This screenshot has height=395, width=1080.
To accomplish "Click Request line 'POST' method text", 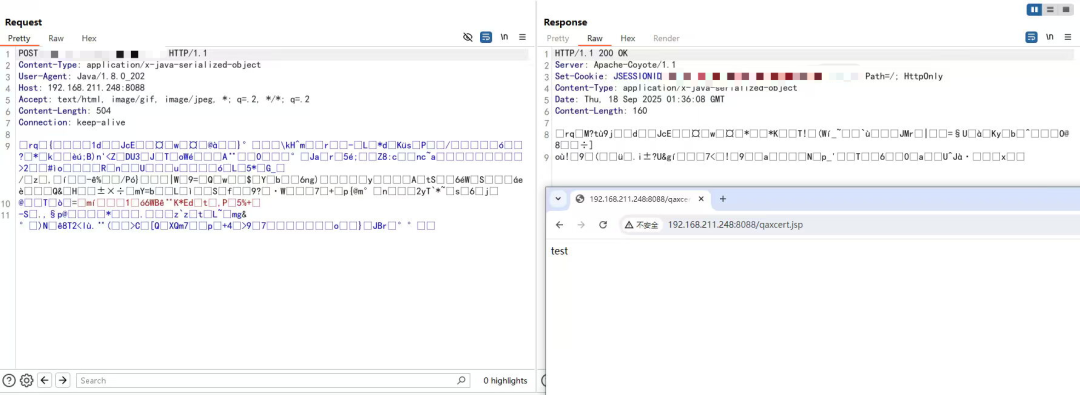I will pyautogui.click(x=28, y=53).
